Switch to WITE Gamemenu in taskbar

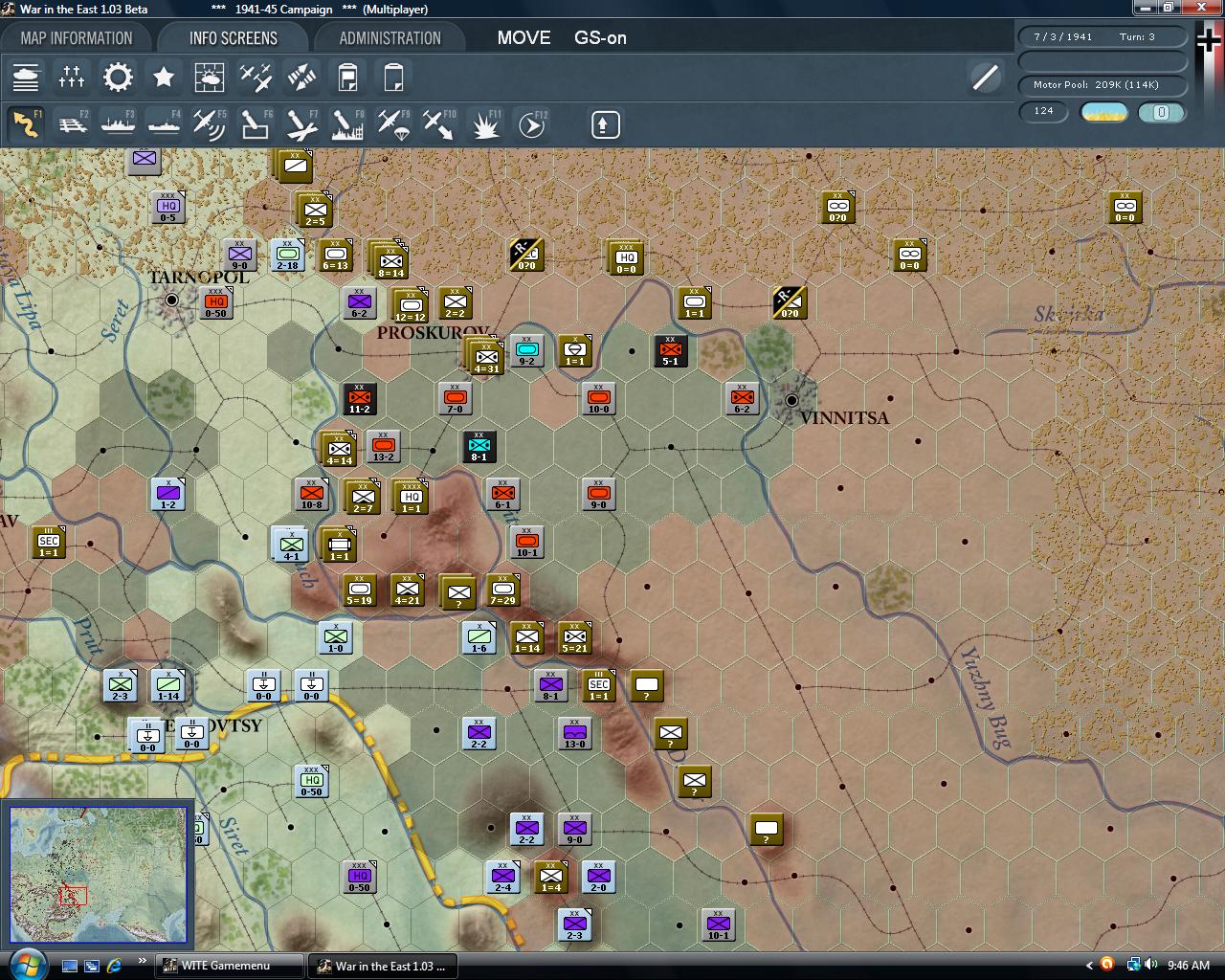click(x=226, y=966)
